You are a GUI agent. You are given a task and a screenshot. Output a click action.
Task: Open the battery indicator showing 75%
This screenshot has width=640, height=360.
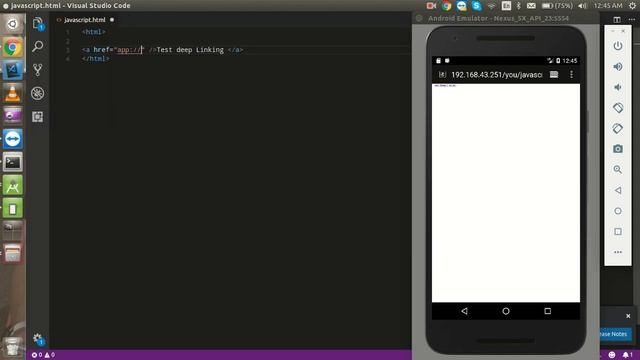[x=557, y=6]
